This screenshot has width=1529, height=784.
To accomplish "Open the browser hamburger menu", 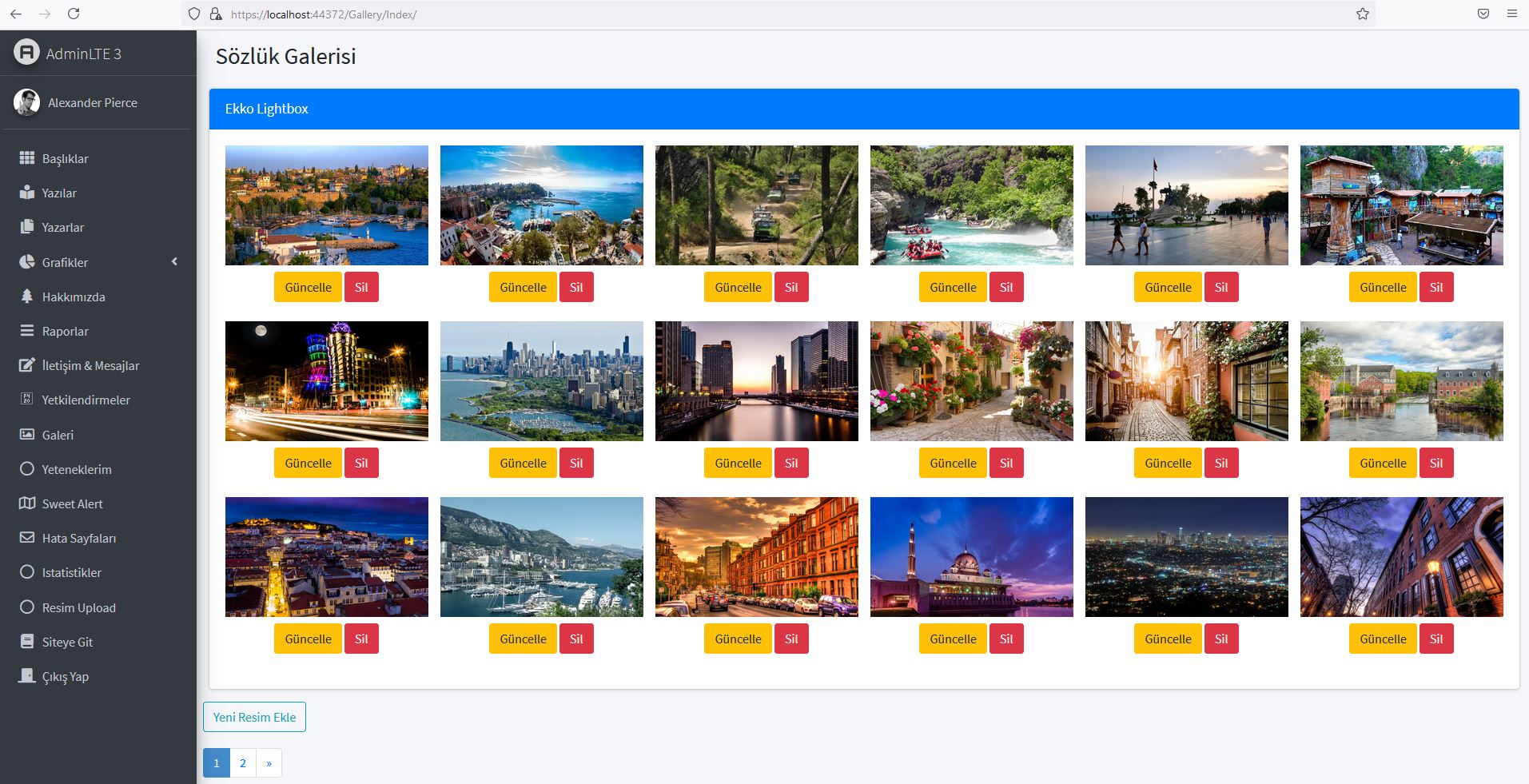I will coord(1512,14).
